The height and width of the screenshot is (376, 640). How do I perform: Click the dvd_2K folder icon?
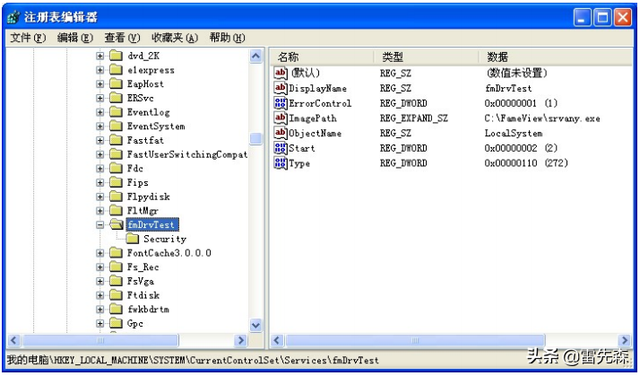(116, 56)
